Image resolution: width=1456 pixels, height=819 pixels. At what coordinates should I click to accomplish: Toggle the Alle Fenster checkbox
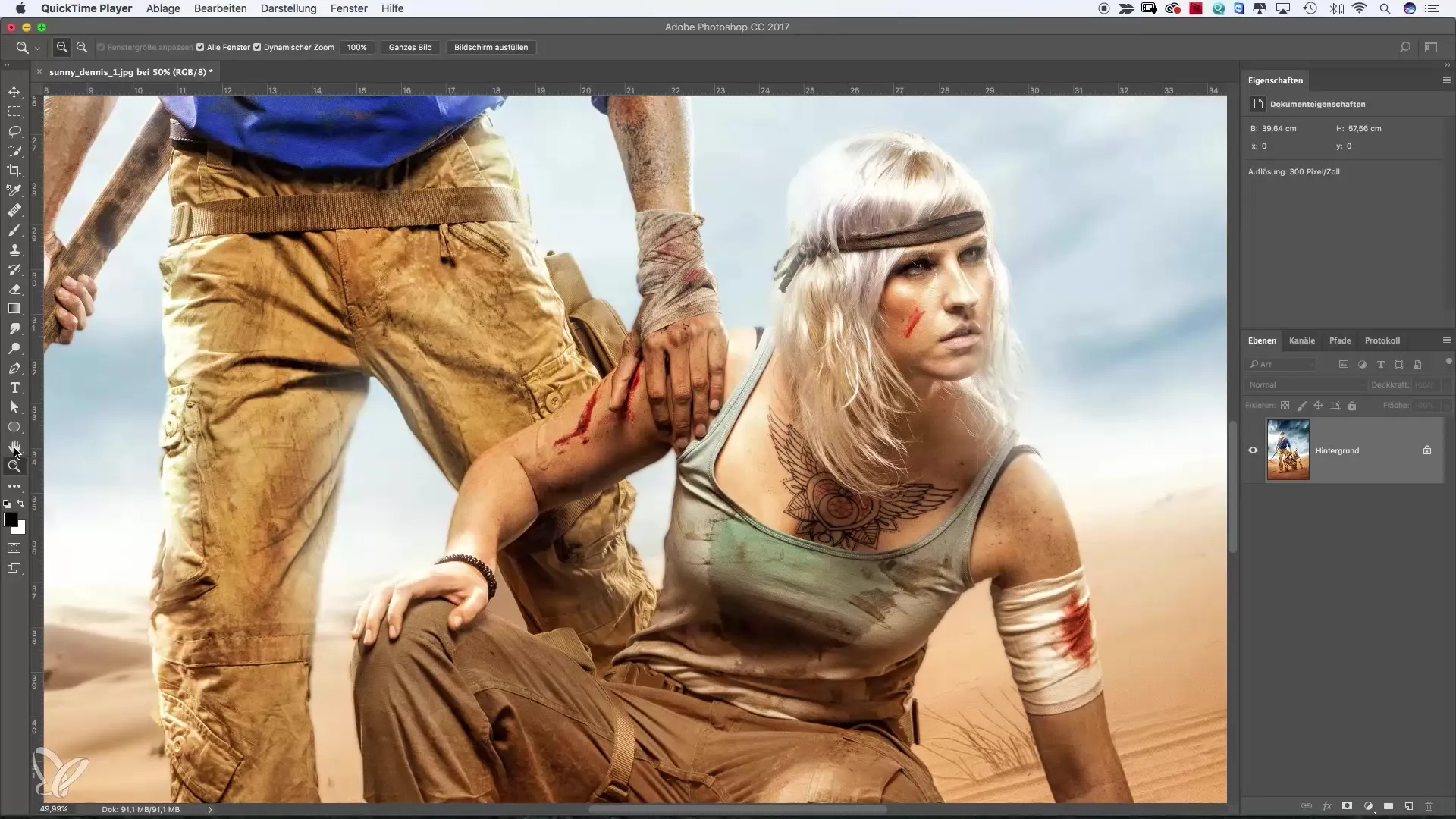(200, 47)
